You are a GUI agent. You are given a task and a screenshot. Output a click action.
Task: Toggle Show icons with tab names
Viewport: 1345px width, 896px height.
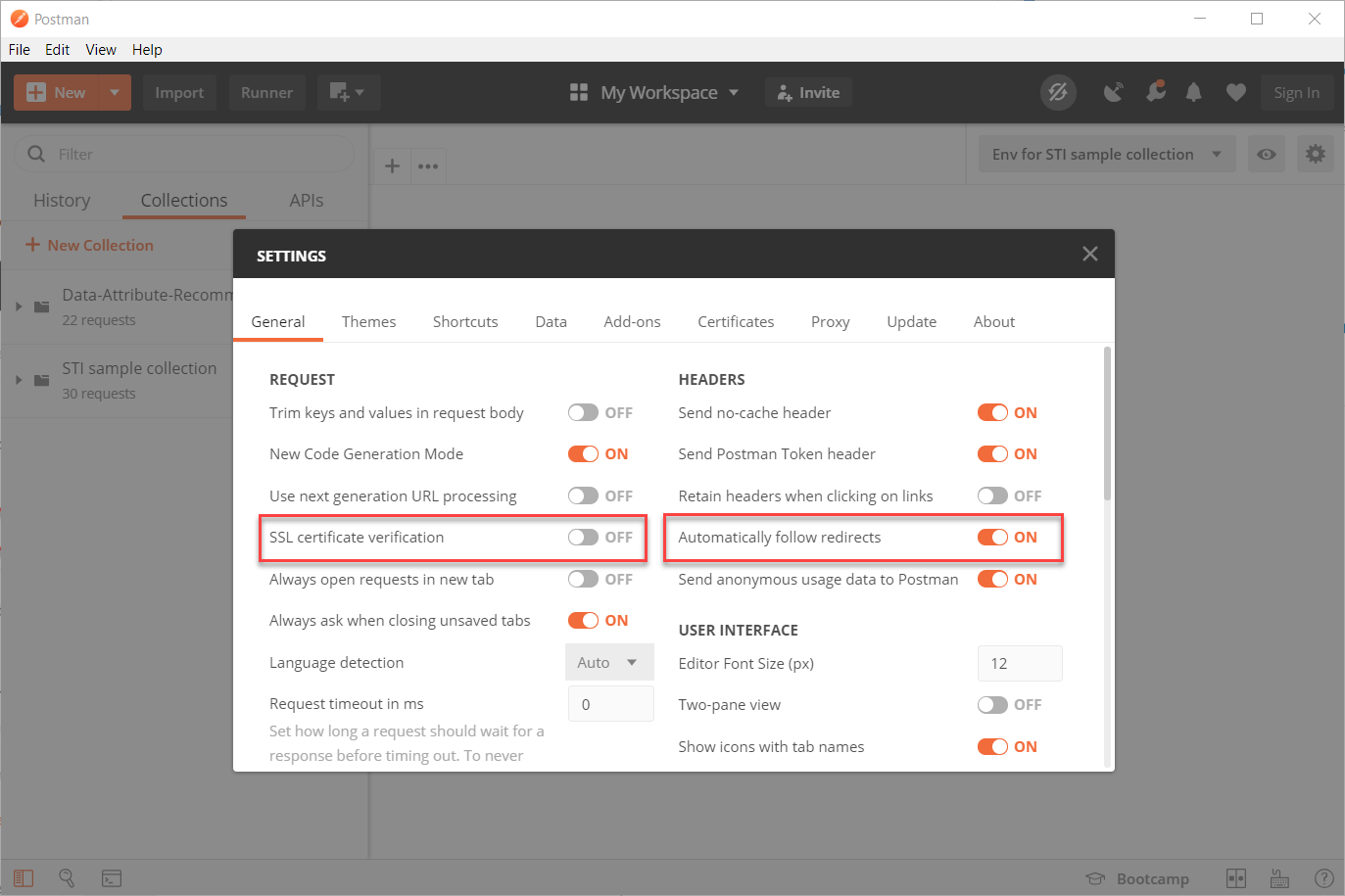point(992,746)
